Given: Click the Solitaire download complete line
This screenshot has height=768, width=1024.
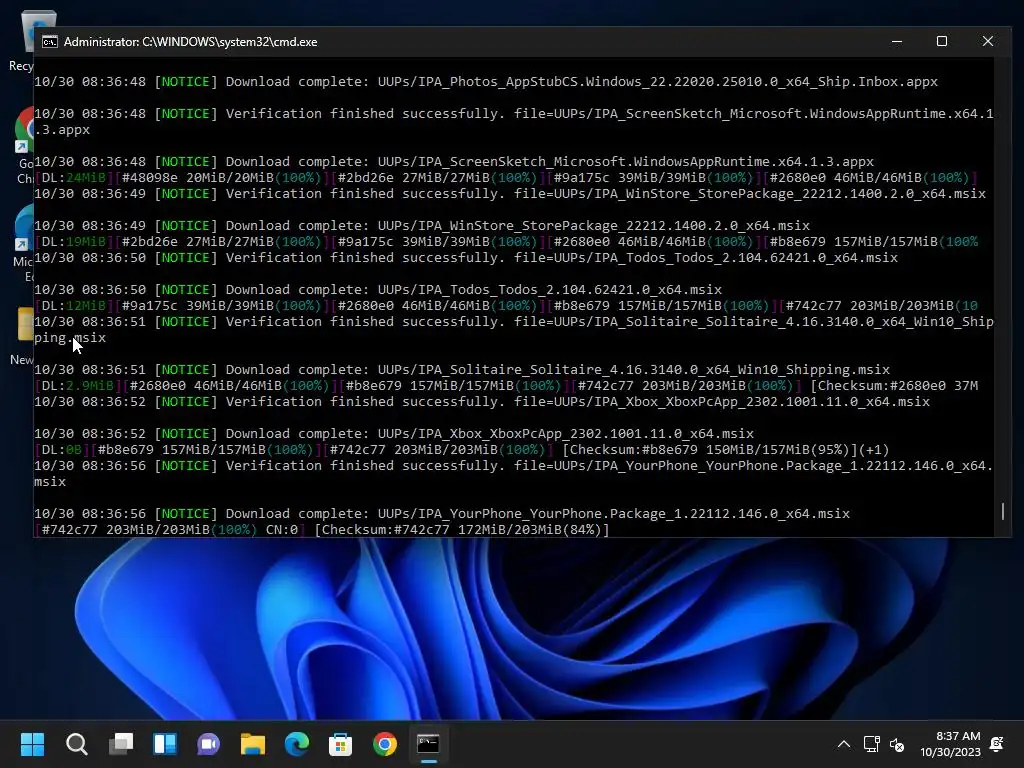Looking at the screenshot, I should [462, 370].
